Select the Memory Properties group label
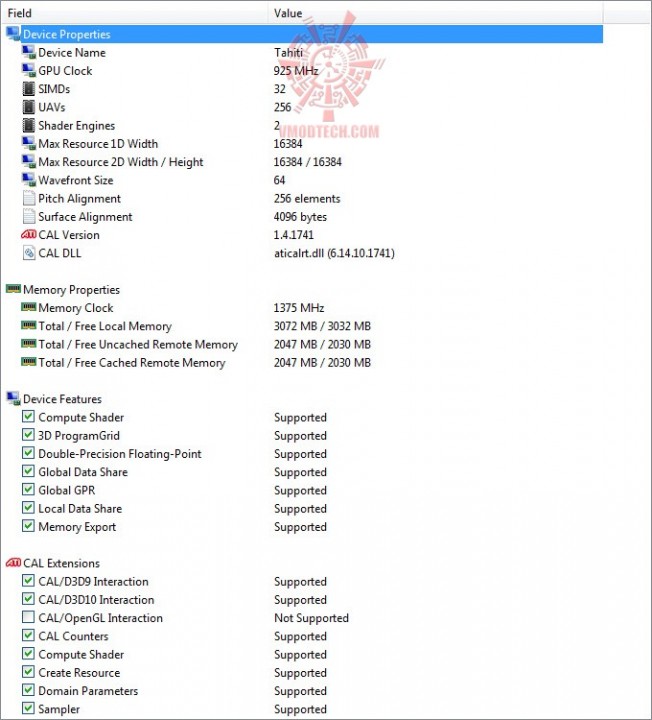The height and width of the screenshot is (720, 652). click(71, 290)
